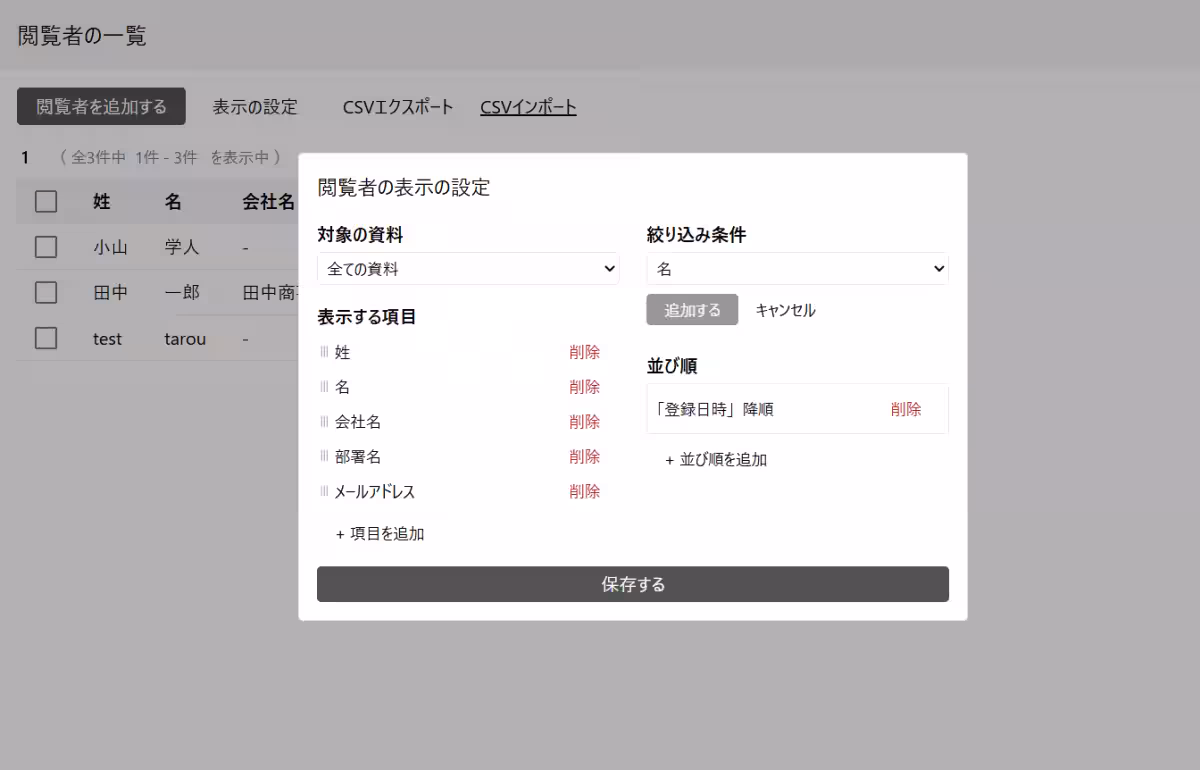The height and width of the screenshot is (770, 1200).
Task: Click the キャンセル link
Action: pyautogui.click(x=785, y=310)
